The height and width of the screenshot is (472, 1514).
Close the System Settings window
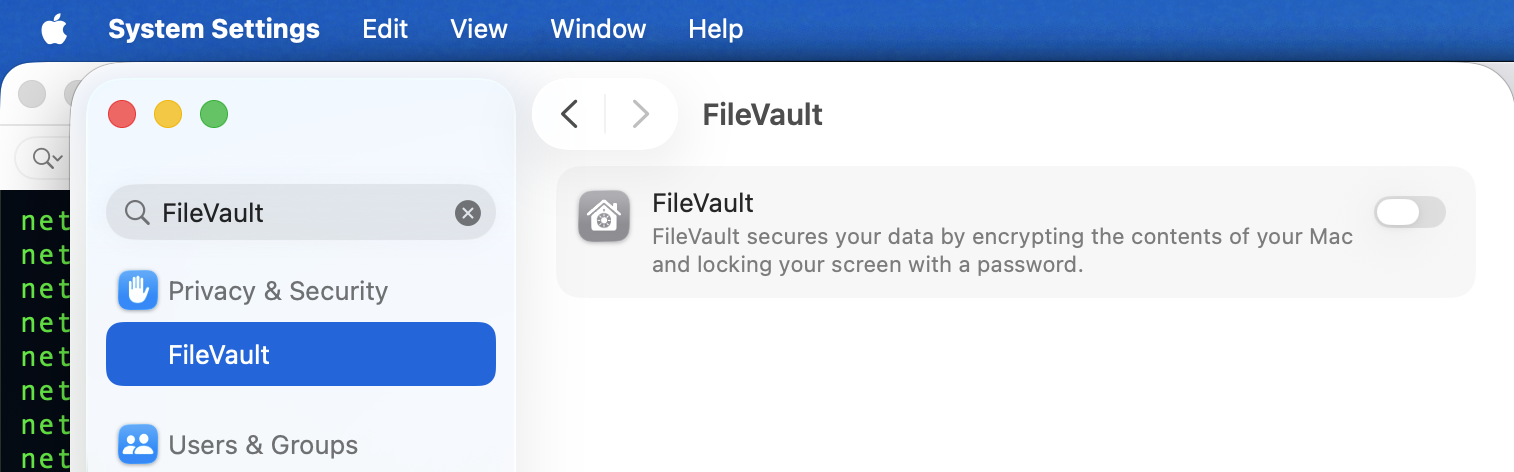122,114
